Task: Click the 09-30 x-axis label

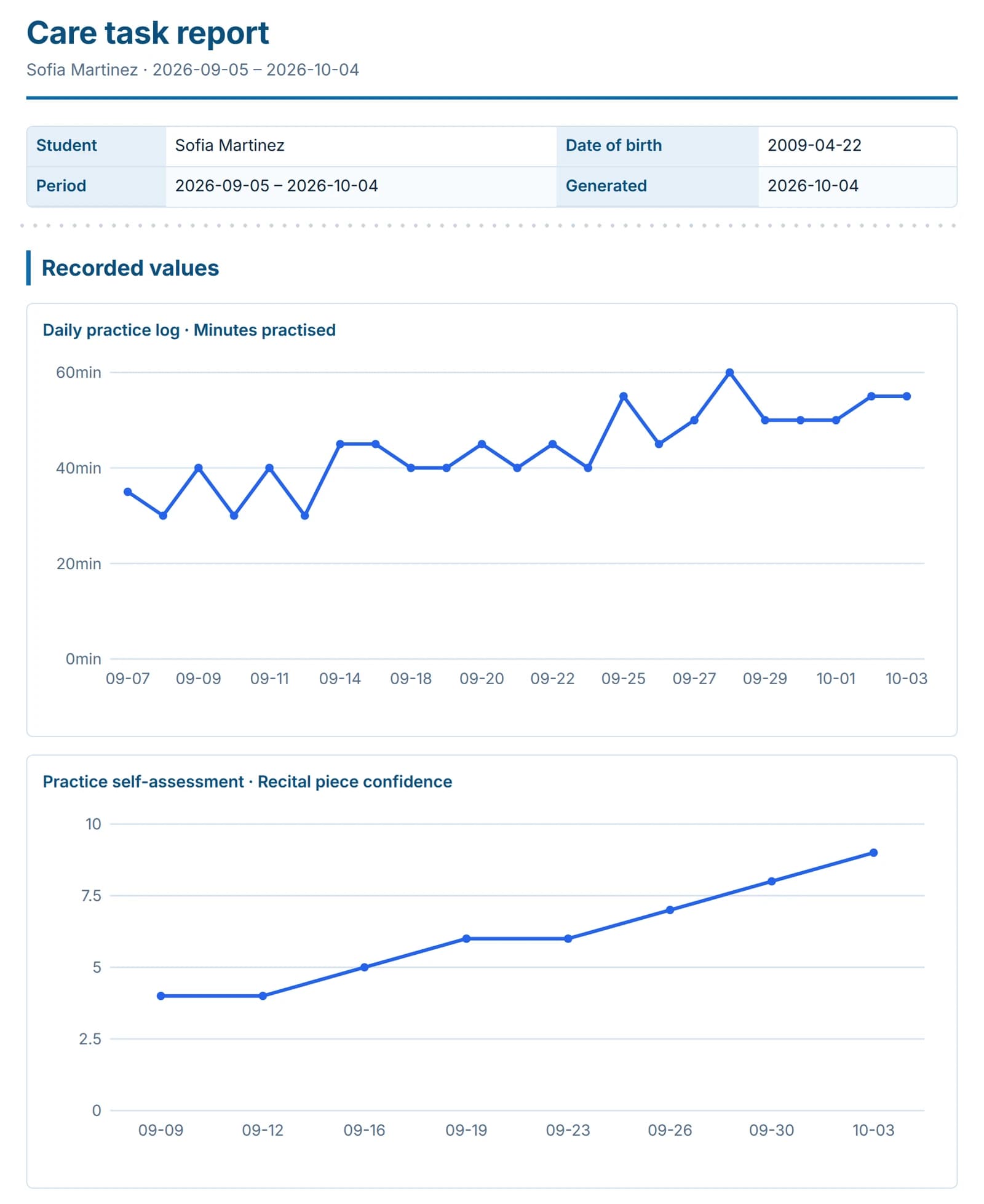Action: (771, 1130)
